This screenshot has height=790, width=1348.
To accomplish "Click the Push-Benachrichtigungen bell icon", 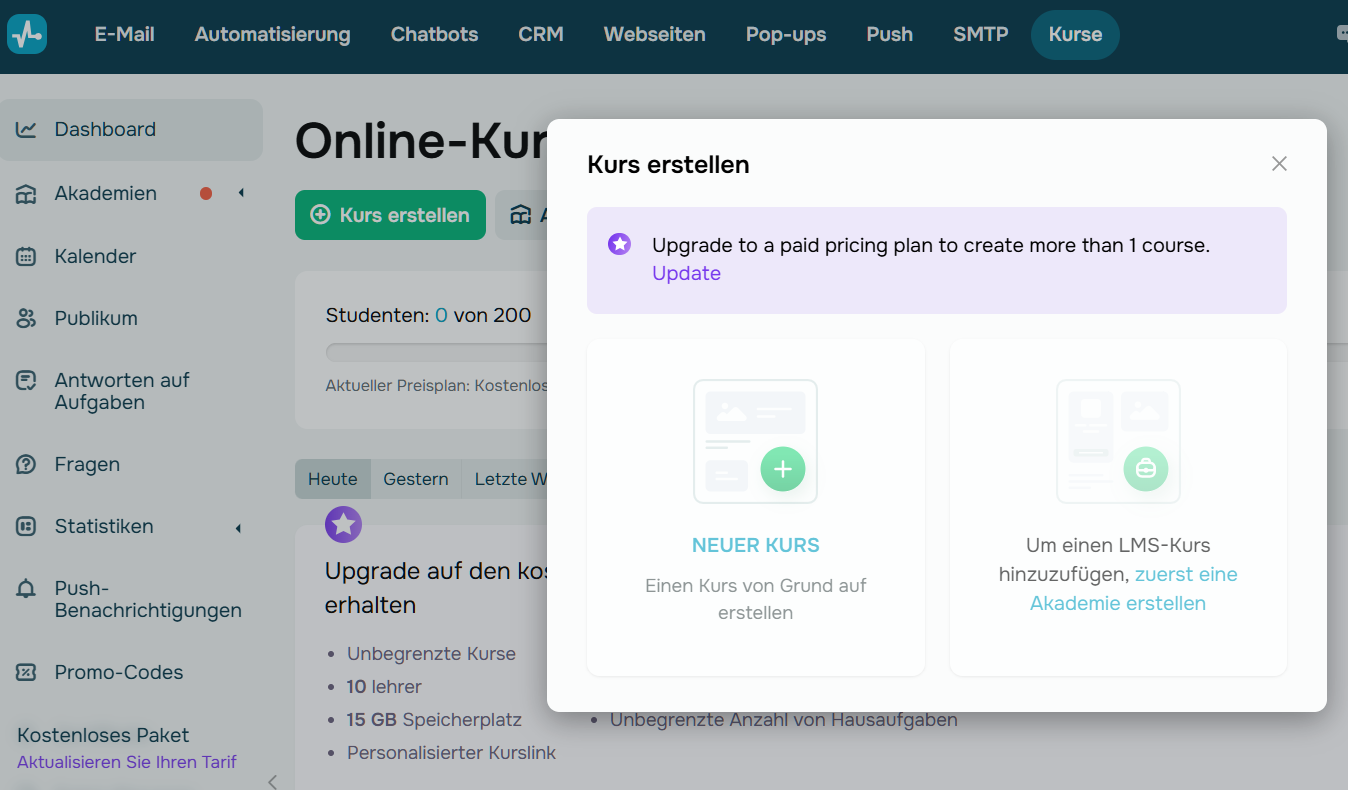I will pyautogui.click(x=26, y=589).
